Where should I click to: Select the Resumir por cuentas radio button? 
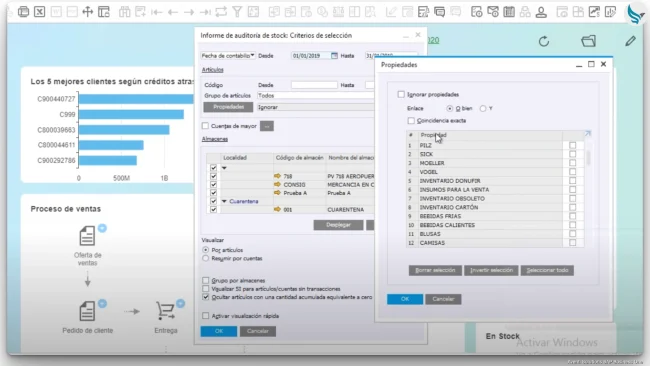[x=206, y=258]
